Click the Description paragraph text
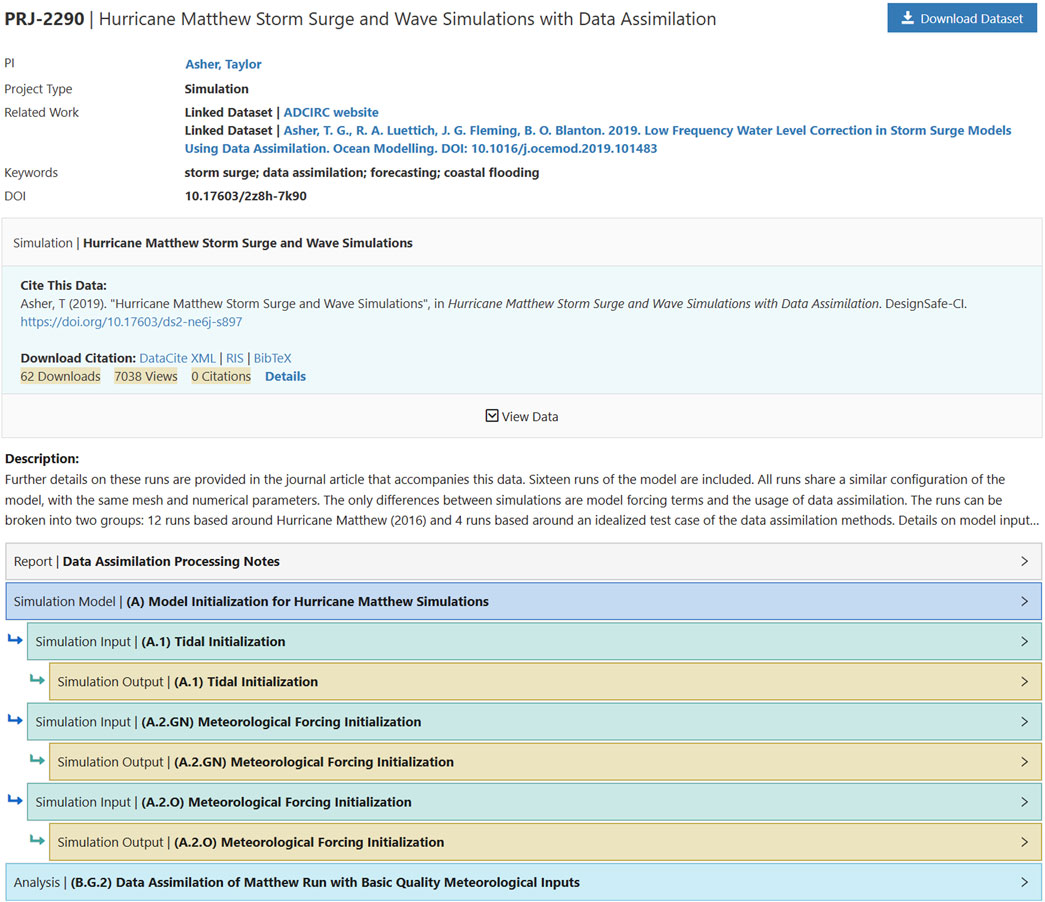Image resolution: width=1045 pixels, height=902 pixels. (522, 500)
